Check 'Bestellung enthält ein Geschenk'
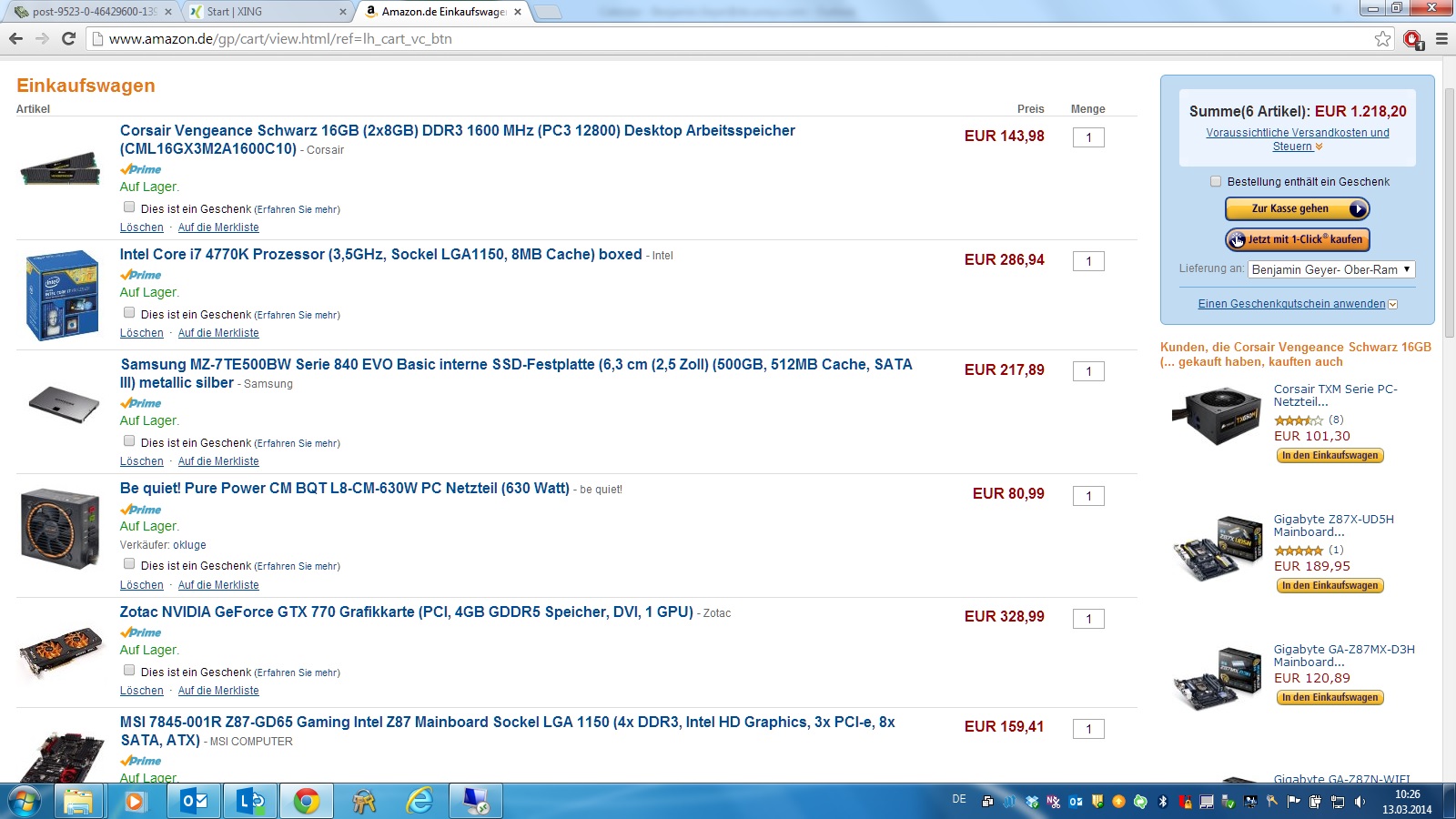Screen dimensions: 1456x819 1216,181
